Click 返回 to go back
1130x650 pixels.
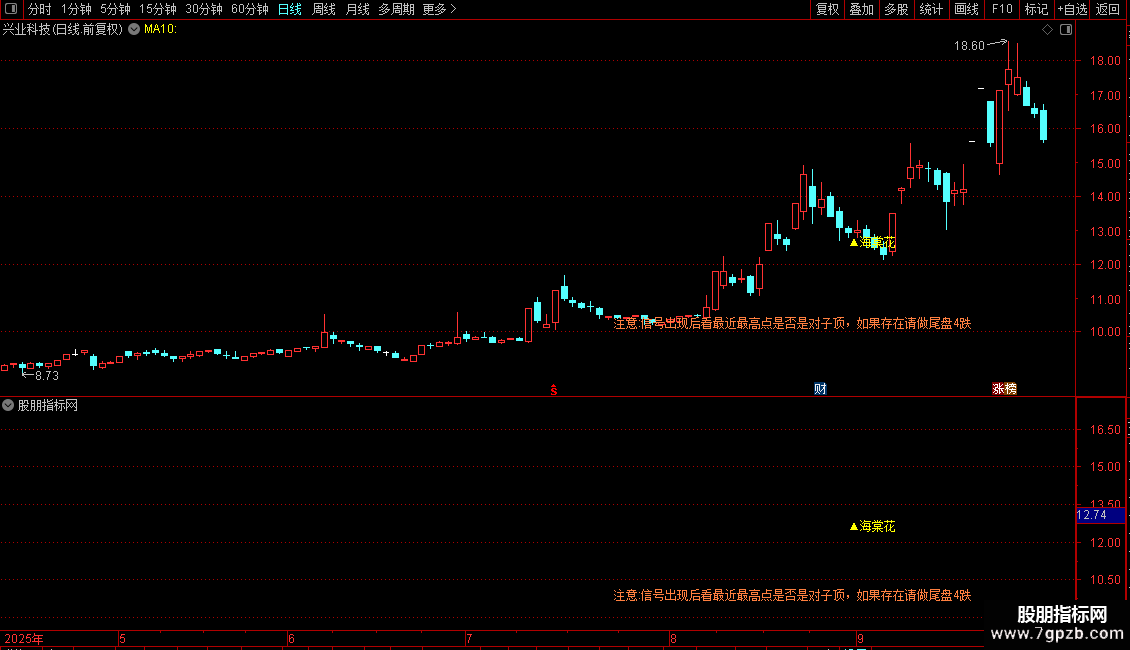pos(1108,9)
